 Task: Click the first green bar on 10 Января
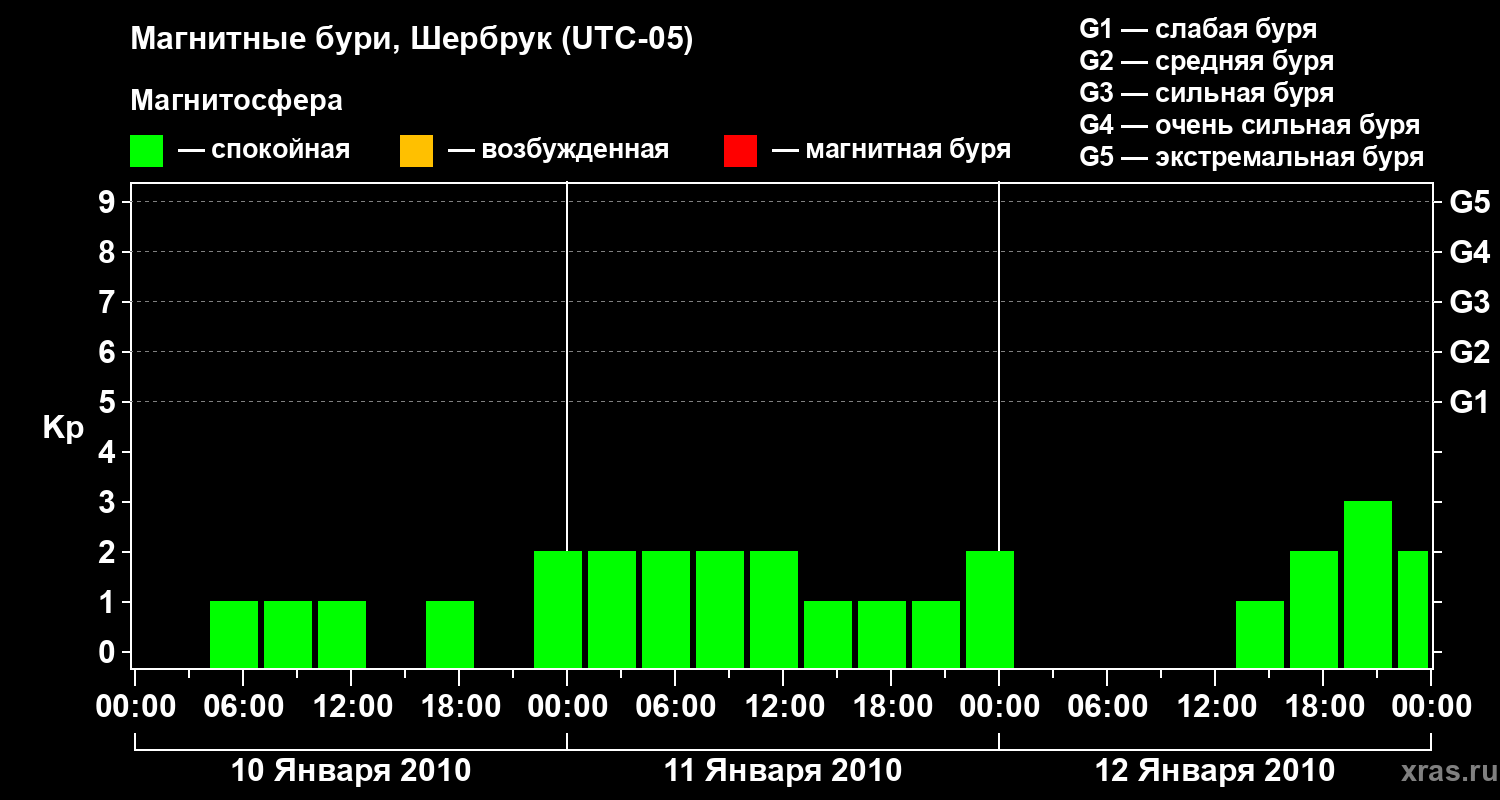(234, 634)
